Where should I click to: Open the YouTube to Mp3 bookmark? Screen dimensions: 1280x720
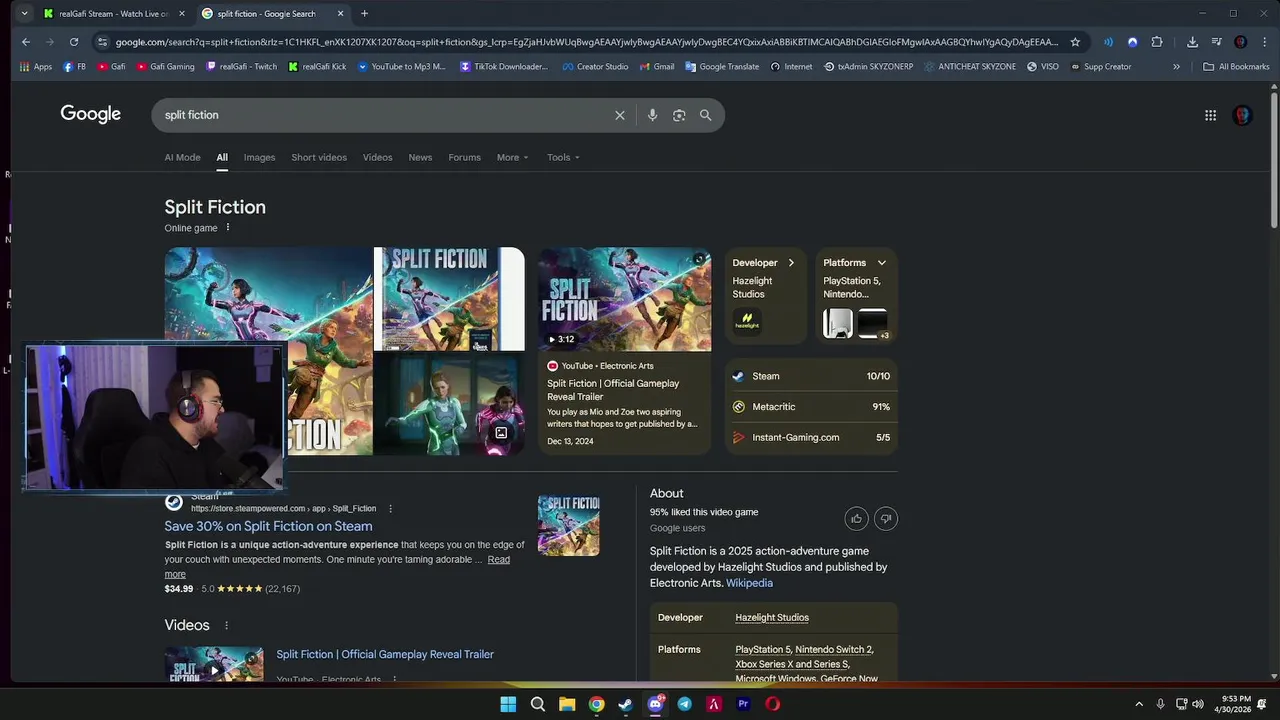(x=401, y=67)
